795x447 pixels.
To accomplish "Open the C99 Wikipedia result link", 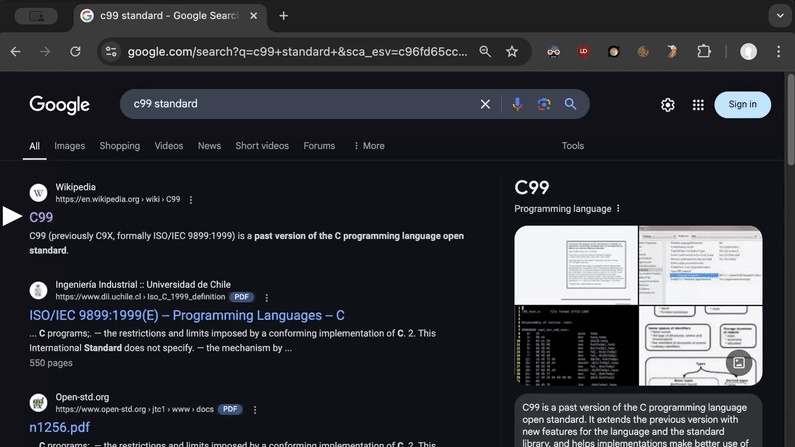I will [41, 217].
